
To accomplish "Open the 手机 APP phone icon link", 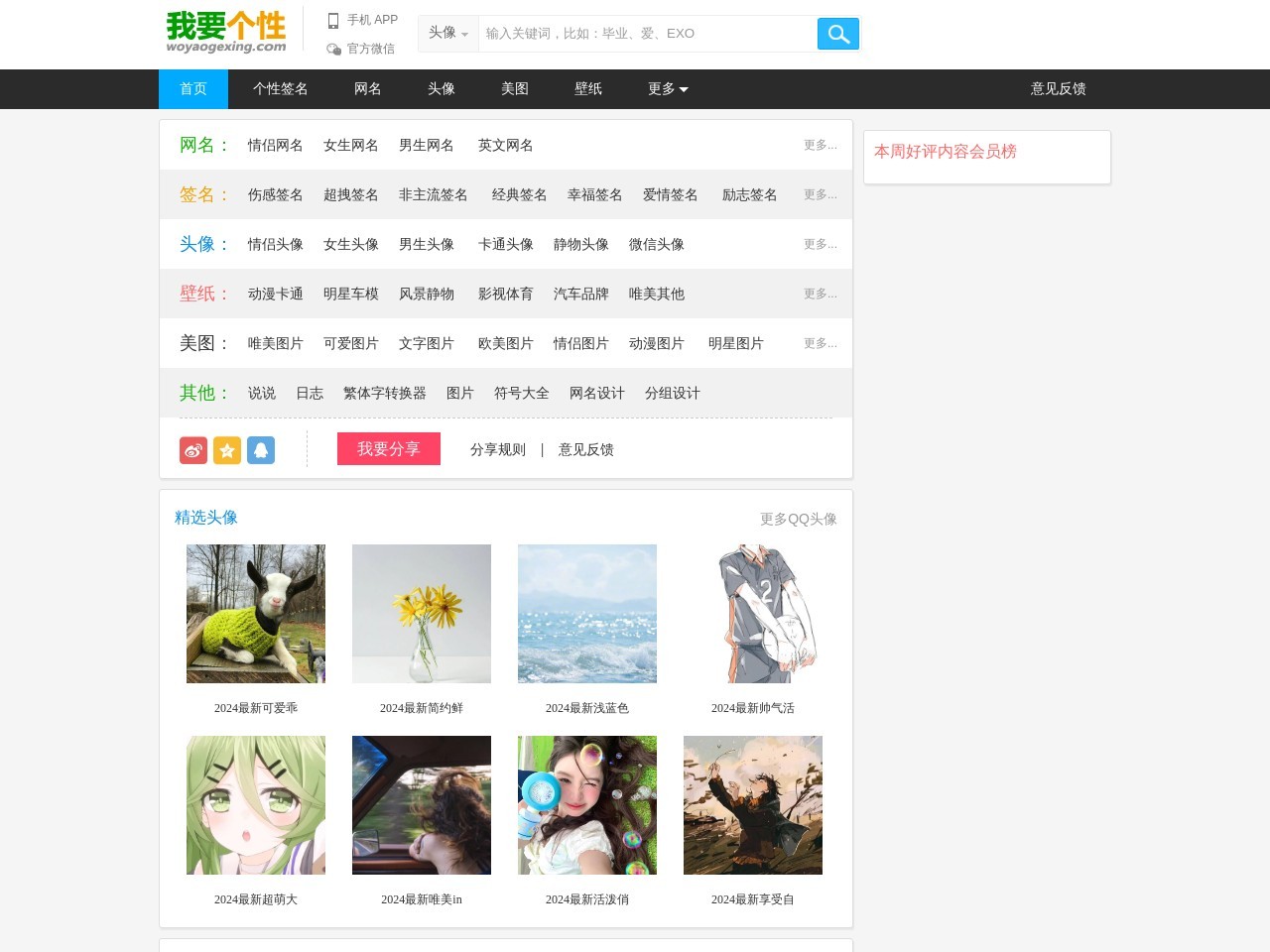I will click(x=333, y=20).
